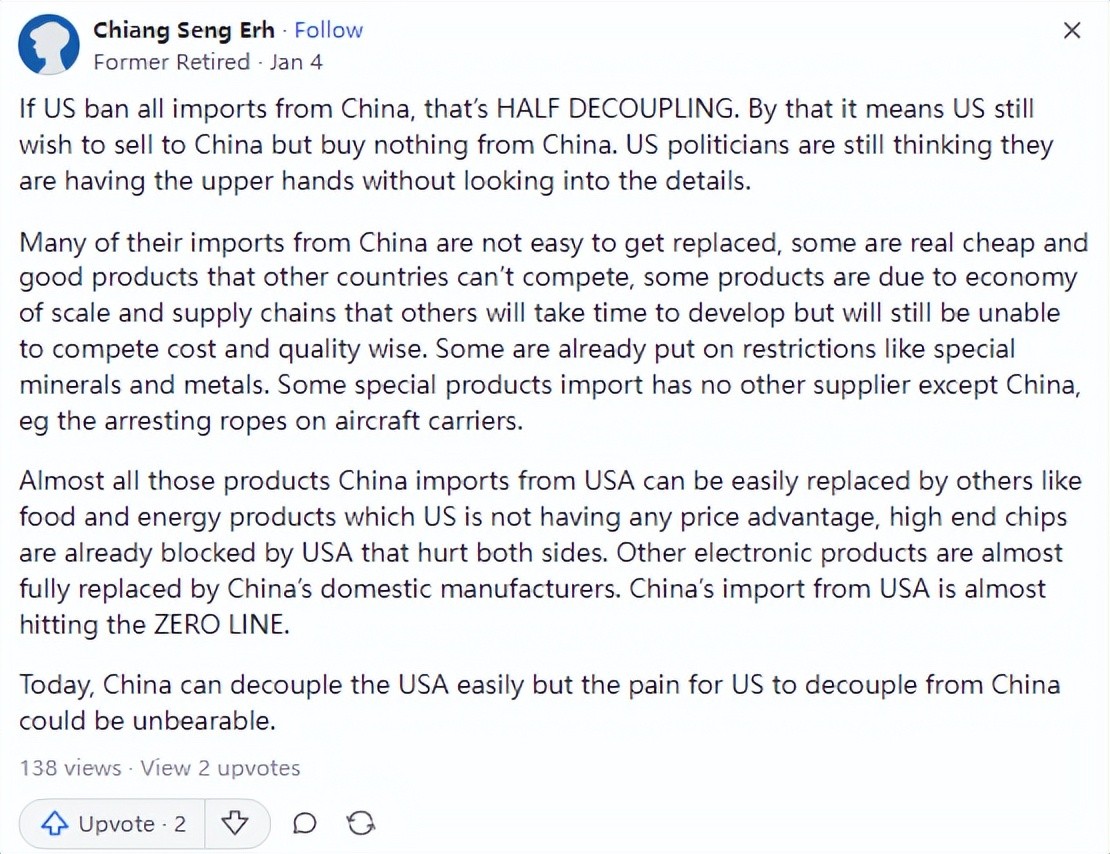This screenshot has height=854, width=1110.
Task: Click paragraph starting "Today, China can decouple"
Action: 540,702
